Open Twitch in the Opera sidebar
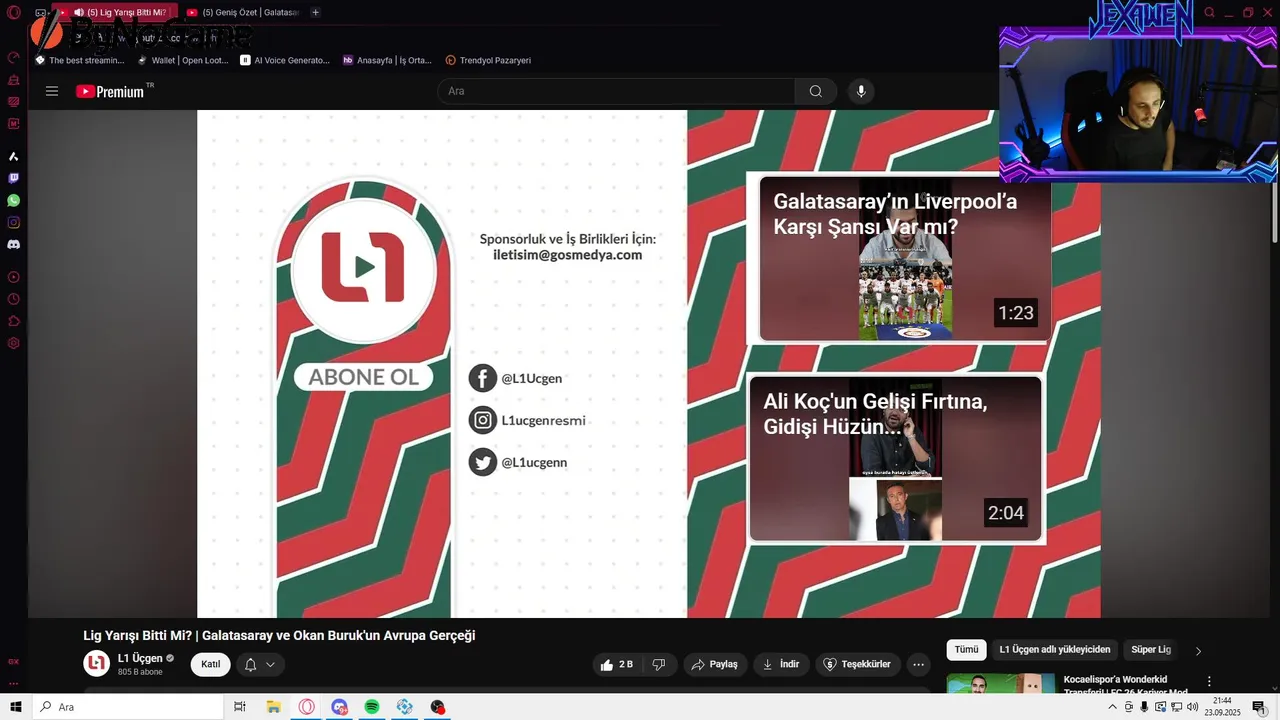The width and height of the screenshot is (1280, 720). [x=14, y=178]
